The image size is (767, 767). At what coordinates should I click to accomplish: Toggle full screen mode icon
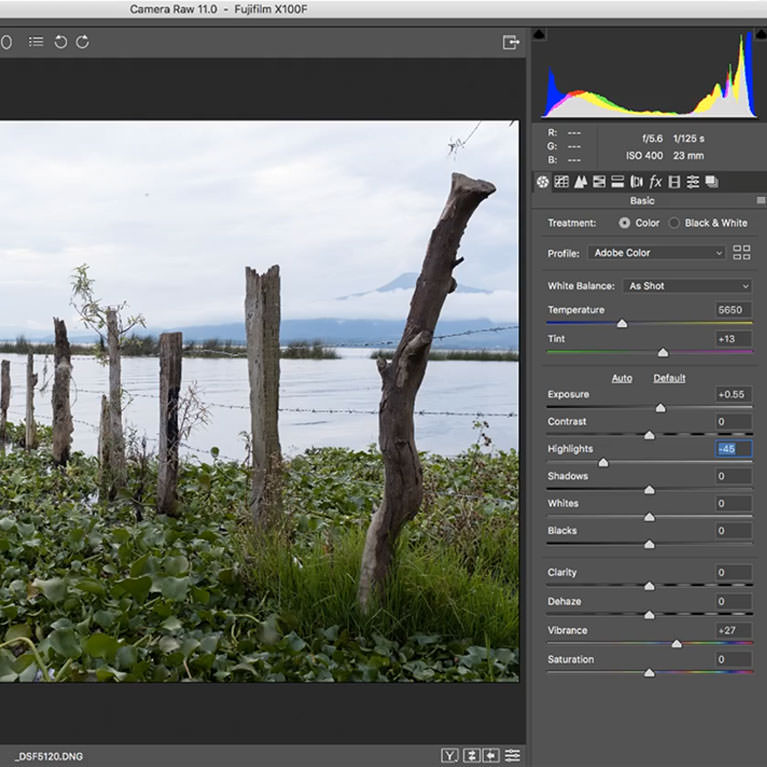coord(511,42)
